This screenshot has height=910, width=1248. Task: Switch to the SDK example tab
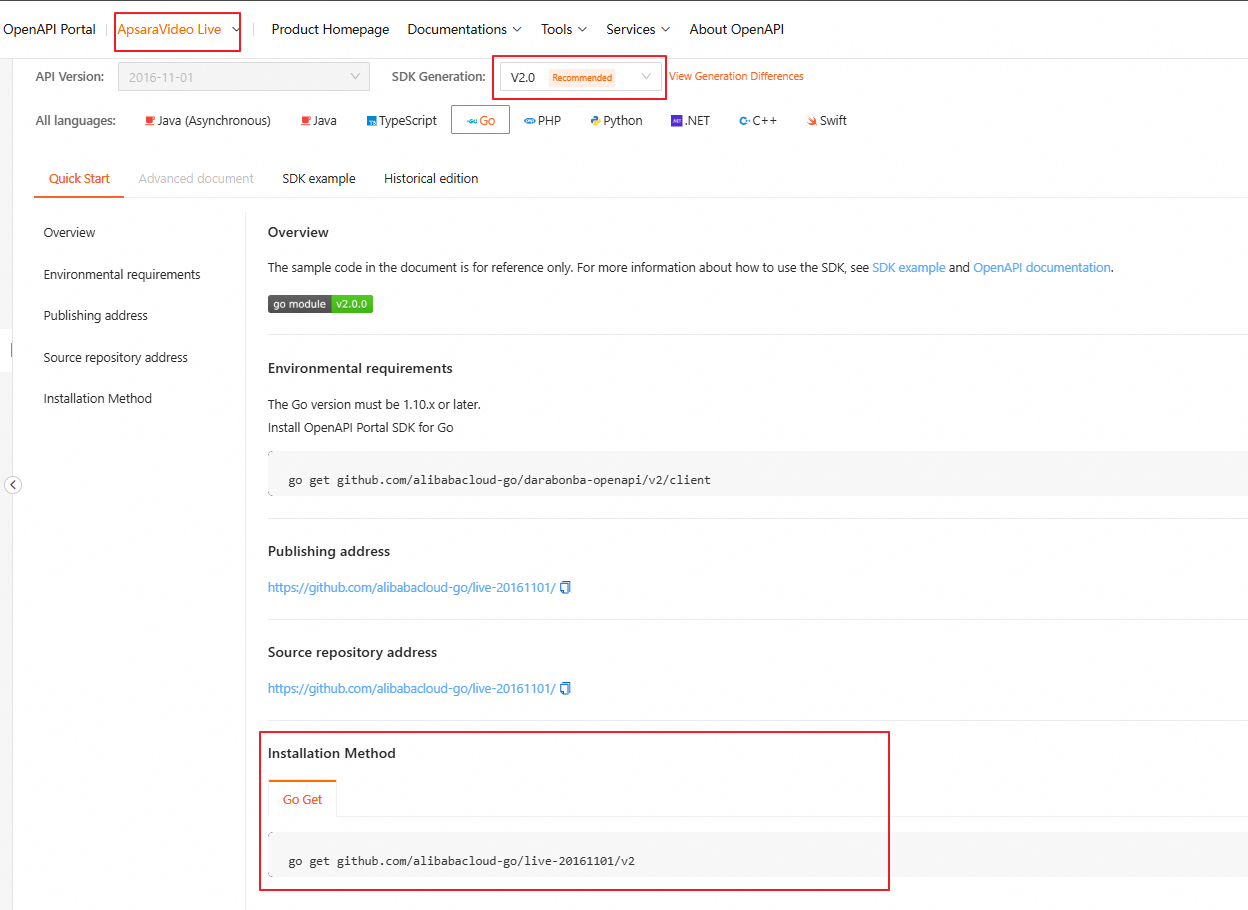319,178
